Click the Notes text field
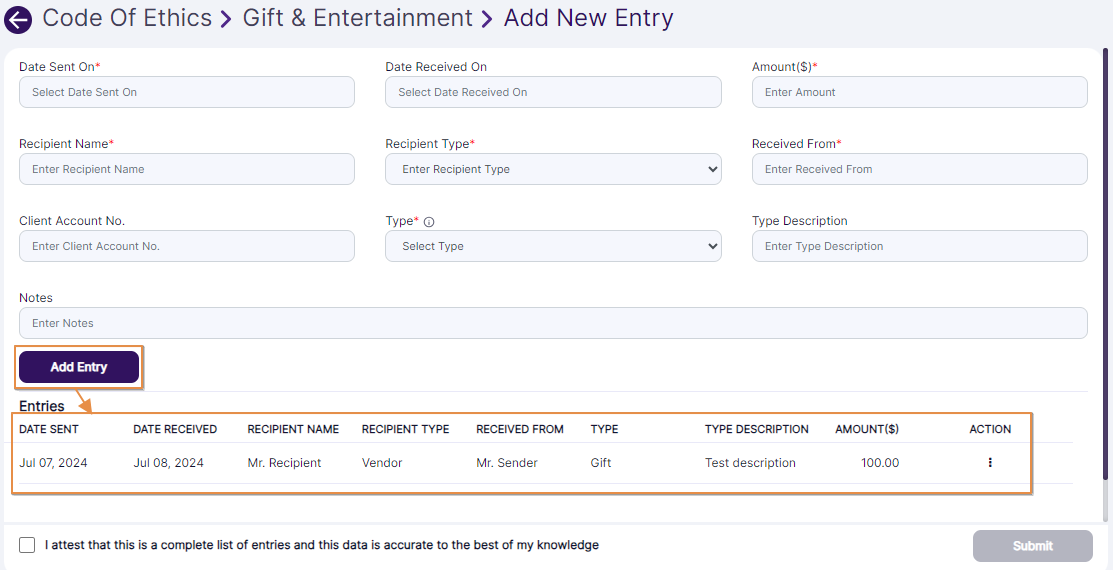Screen dimensions: 1113x570 pyautogui.click(x=553, y=323)
